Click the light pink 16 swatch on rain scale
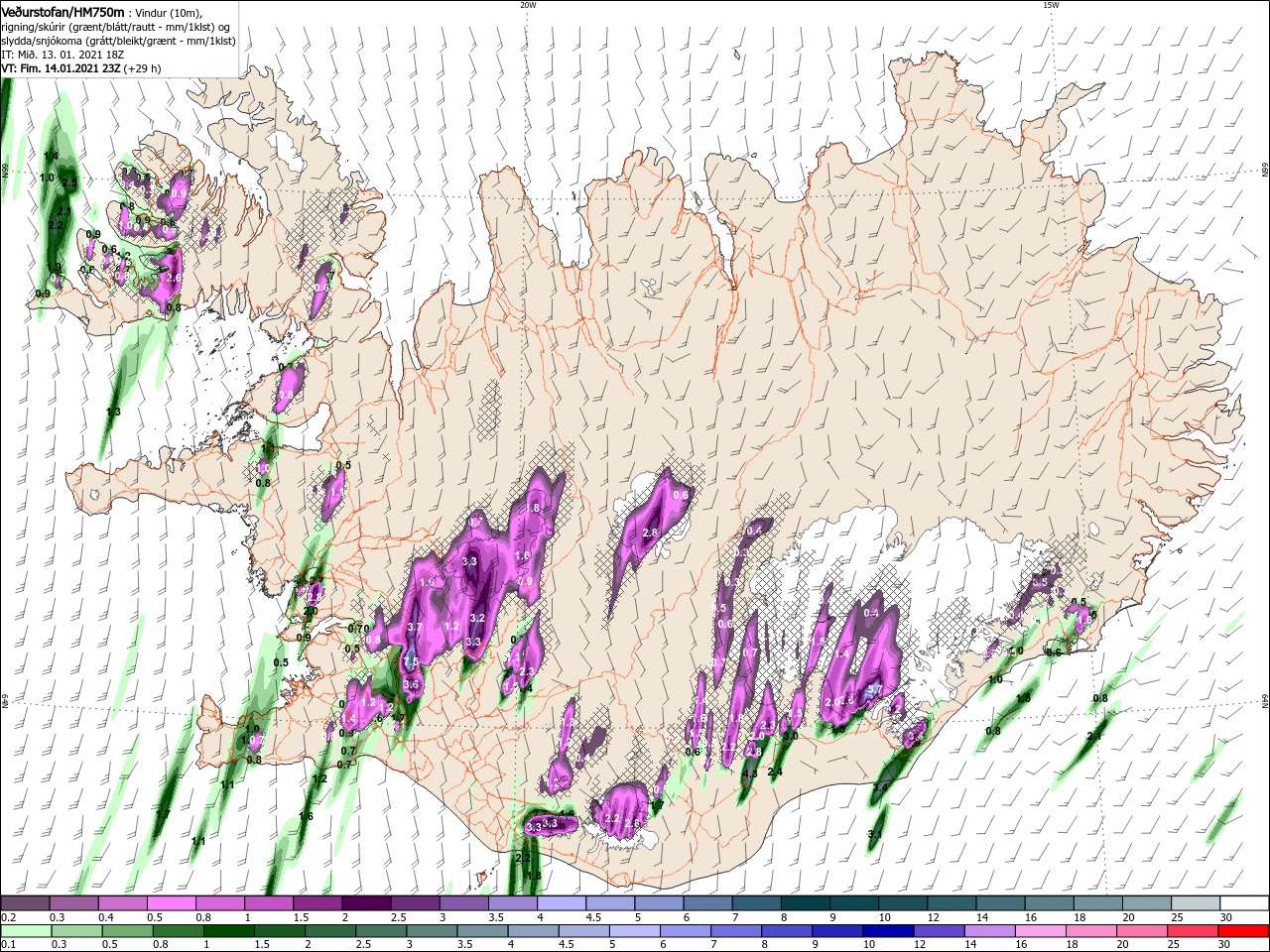This screenshot has width=1270, height=952. pos(1040,931)
